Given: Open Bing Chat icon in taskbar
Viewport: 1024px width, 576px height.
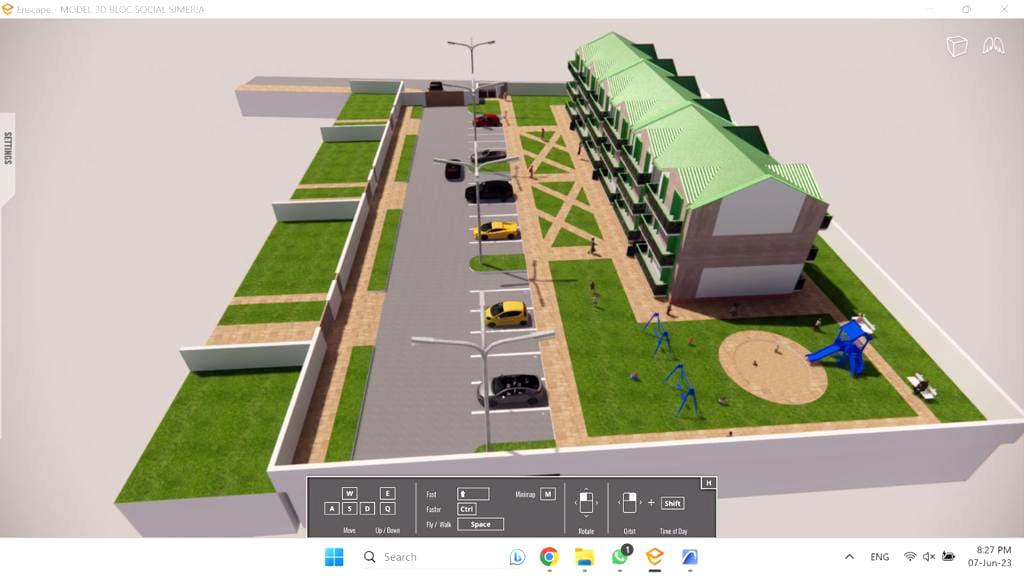Looking at the screenshot, I should click(517, 557).
